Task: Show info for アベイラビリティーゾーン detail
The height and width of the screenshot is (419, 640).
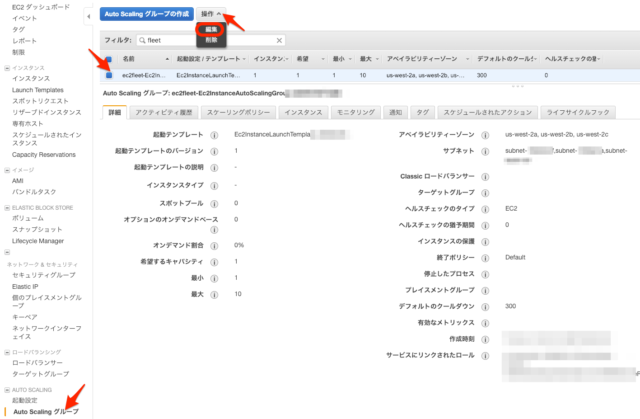Action: [485, 135]
